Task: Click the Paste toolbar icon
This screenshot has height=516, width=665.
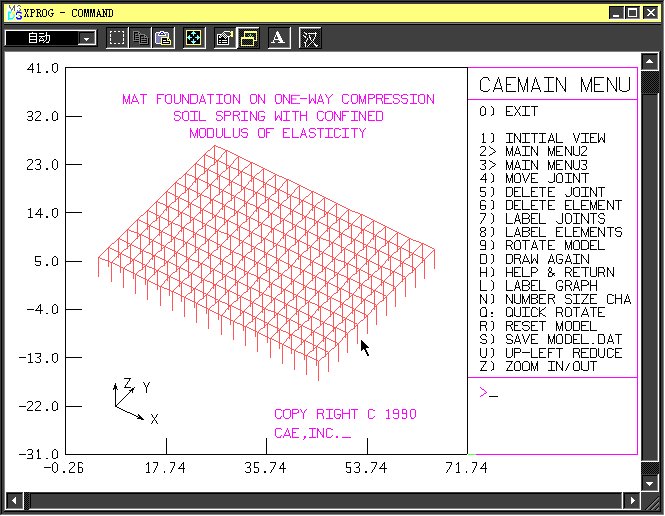Action: point(163,38)
